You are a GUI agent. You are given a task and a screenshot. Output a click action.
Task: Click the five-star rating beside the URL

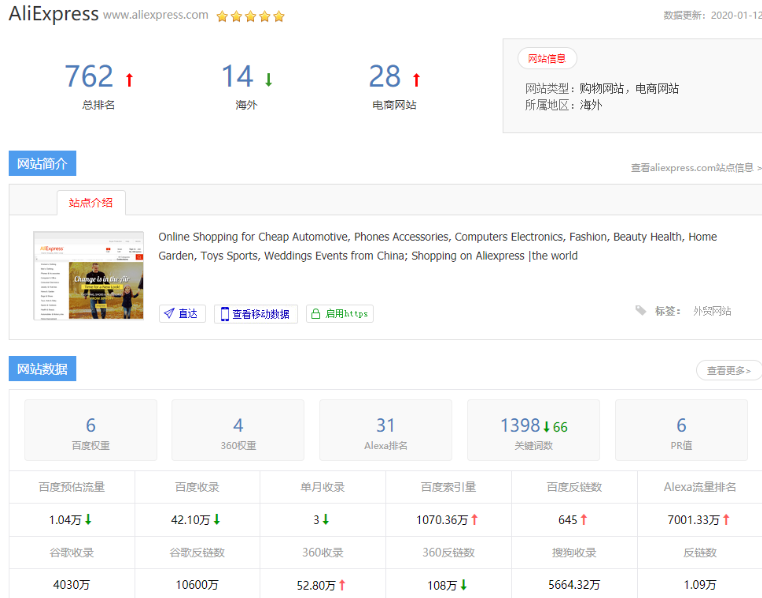[x=251, y=16]
